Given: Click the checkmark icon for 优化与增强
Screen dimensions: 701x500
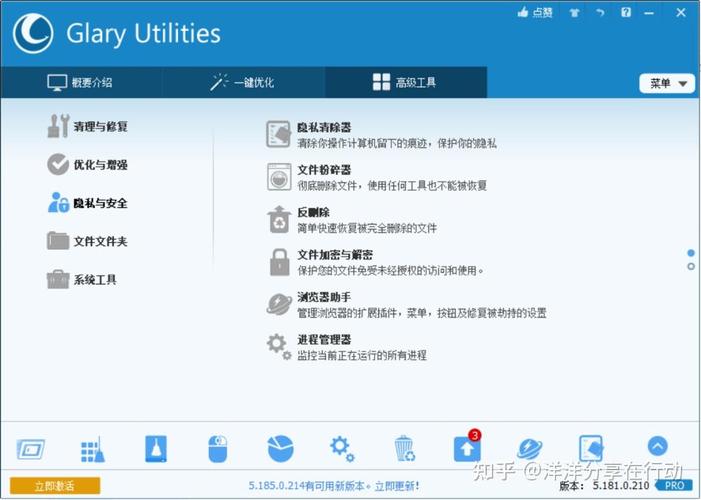Looking at the screenshot, I should pyautogui.click(x=58, y=165).
